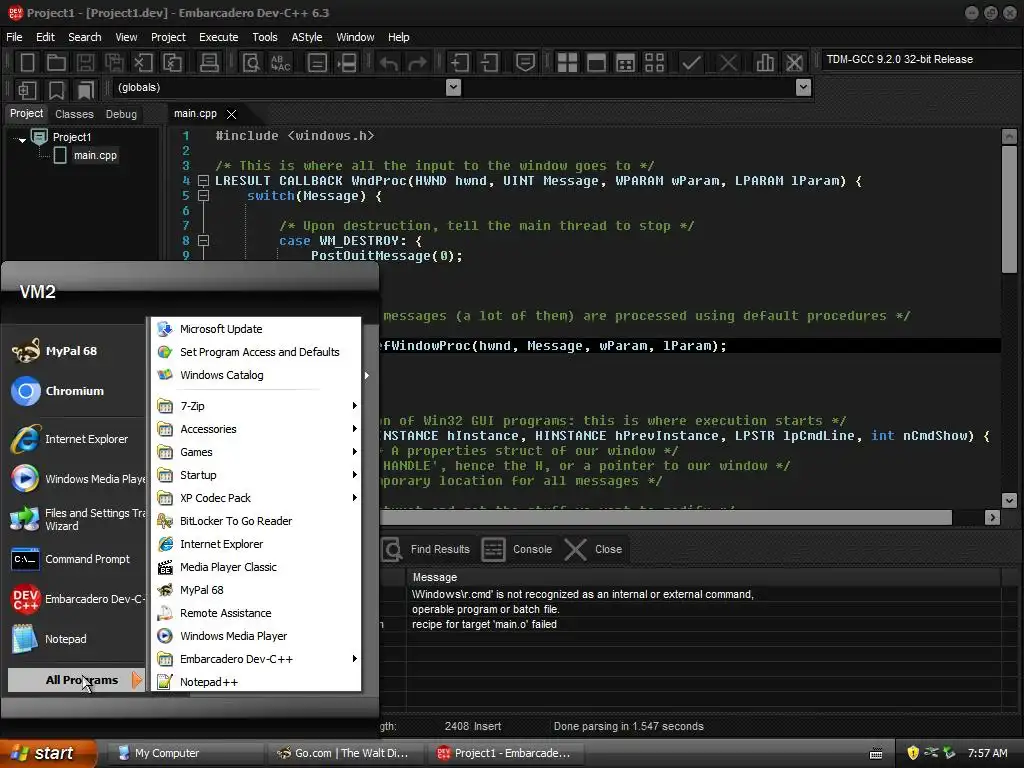Screen dimensions: 1024x768
Task: Click the Debug checkmark toolbar icon
Action: coord(691,63)
